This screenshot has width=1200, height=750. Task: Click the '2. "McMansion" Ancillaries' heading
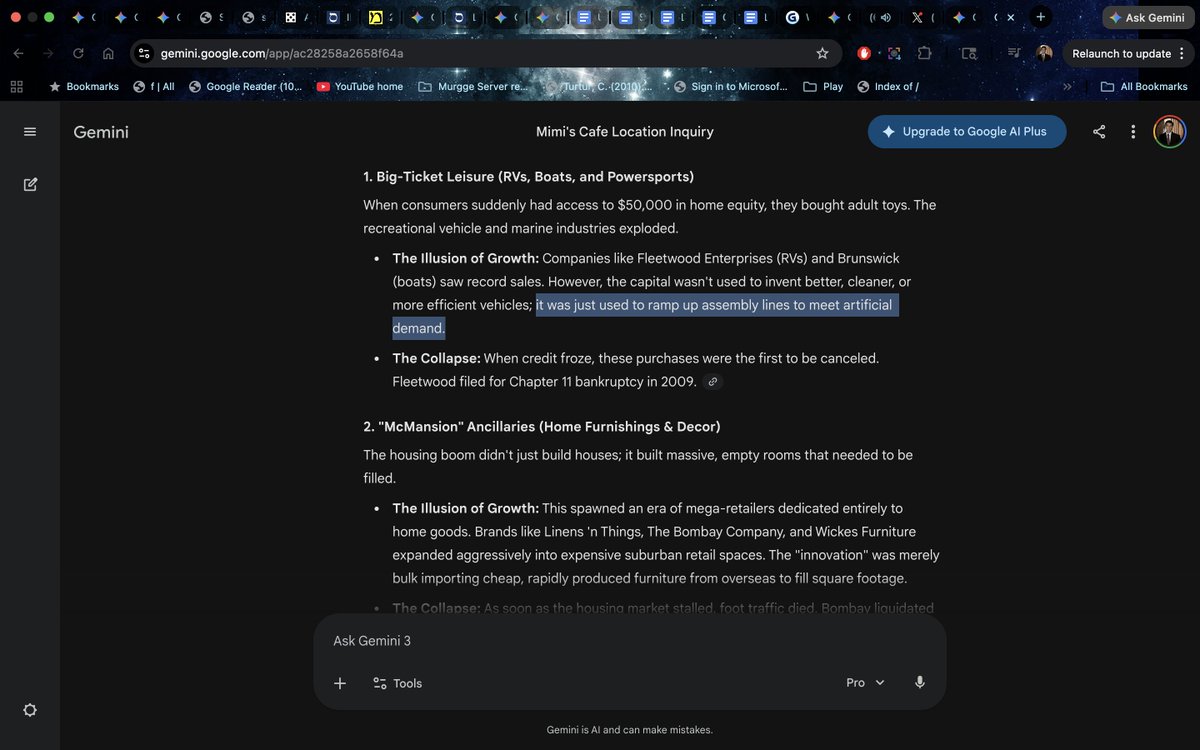[x=541, y=427]
